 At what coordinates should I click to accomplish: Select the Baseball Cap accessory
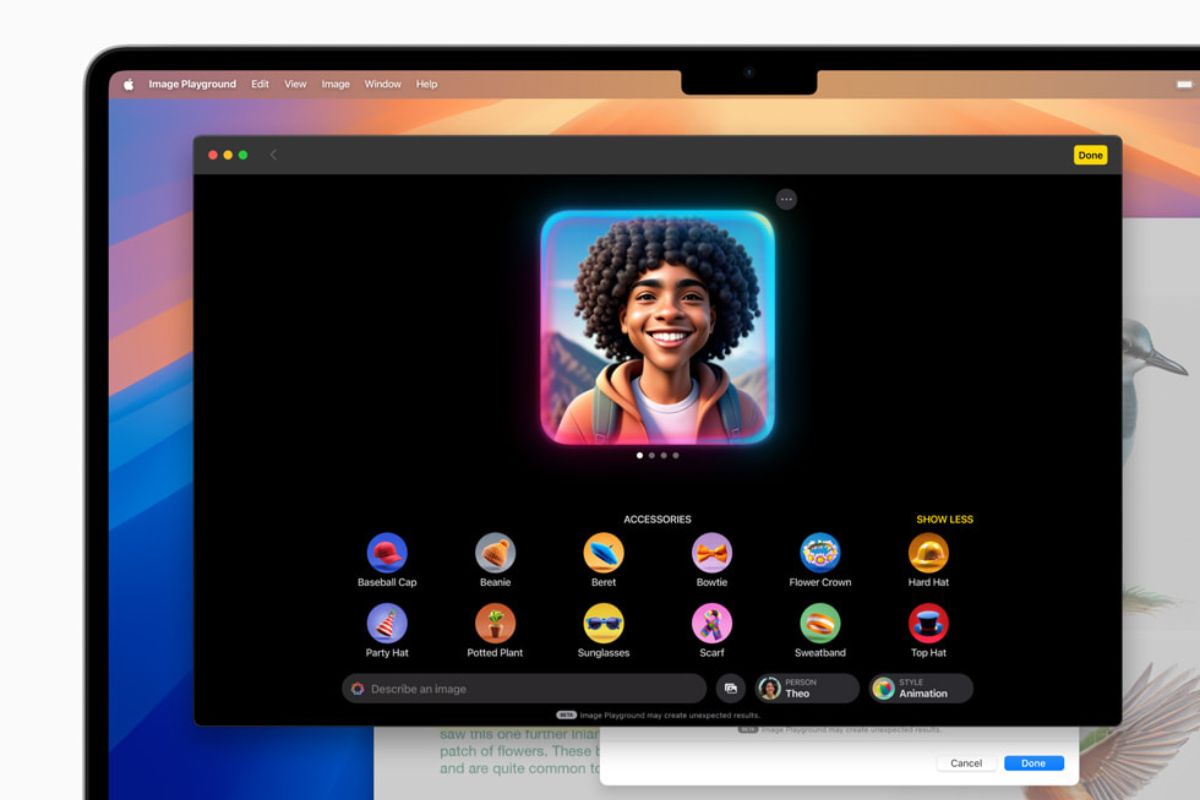point(387,554)
